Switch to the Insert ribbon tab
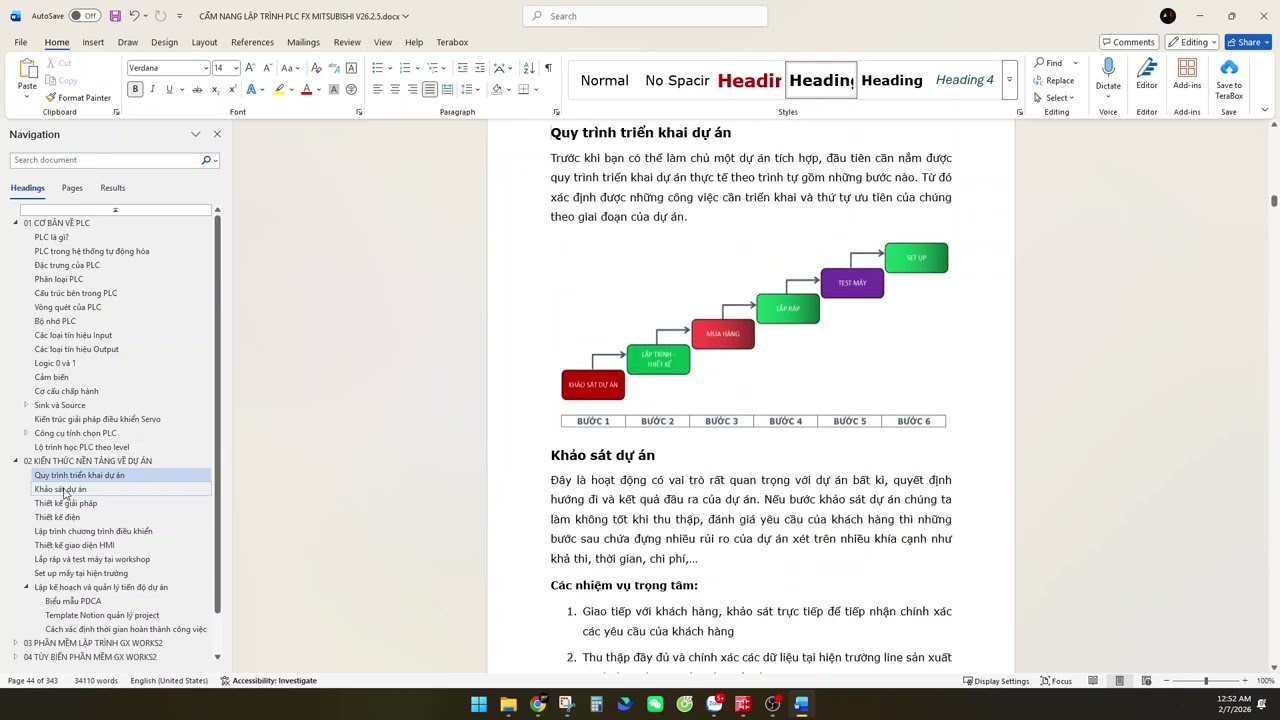Viewport: 1280px width, 720px height. pyautogui.click(x=93, y=42)
